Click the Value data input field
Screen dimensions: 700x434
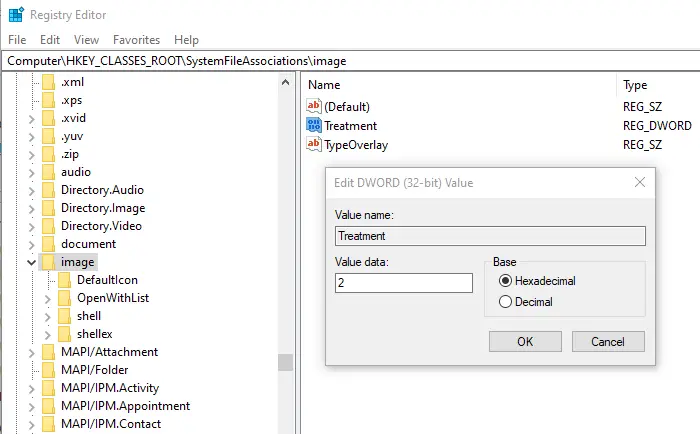click(404, 283)
